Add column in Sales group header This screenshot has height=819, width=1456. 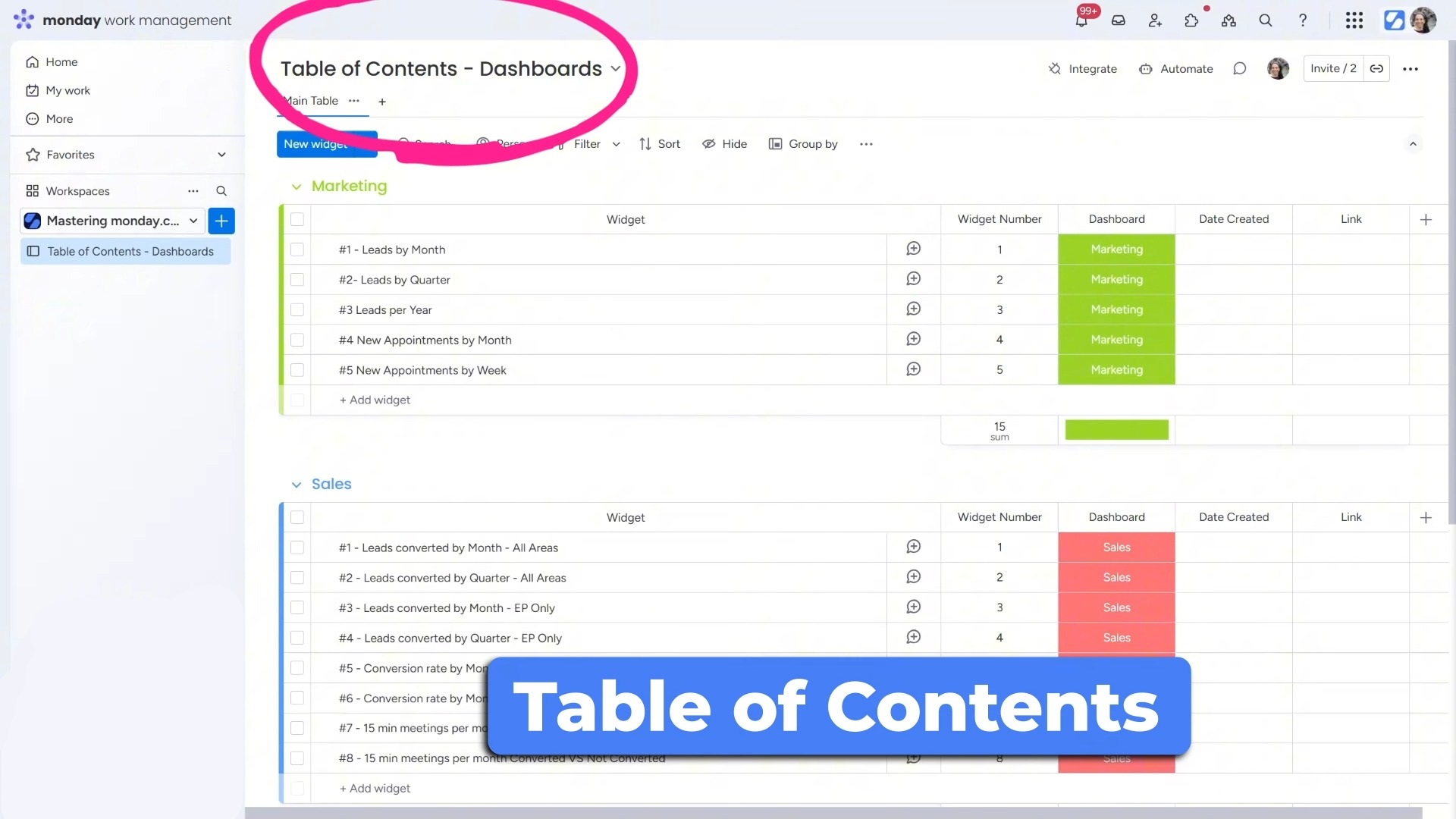(1426, 517)
